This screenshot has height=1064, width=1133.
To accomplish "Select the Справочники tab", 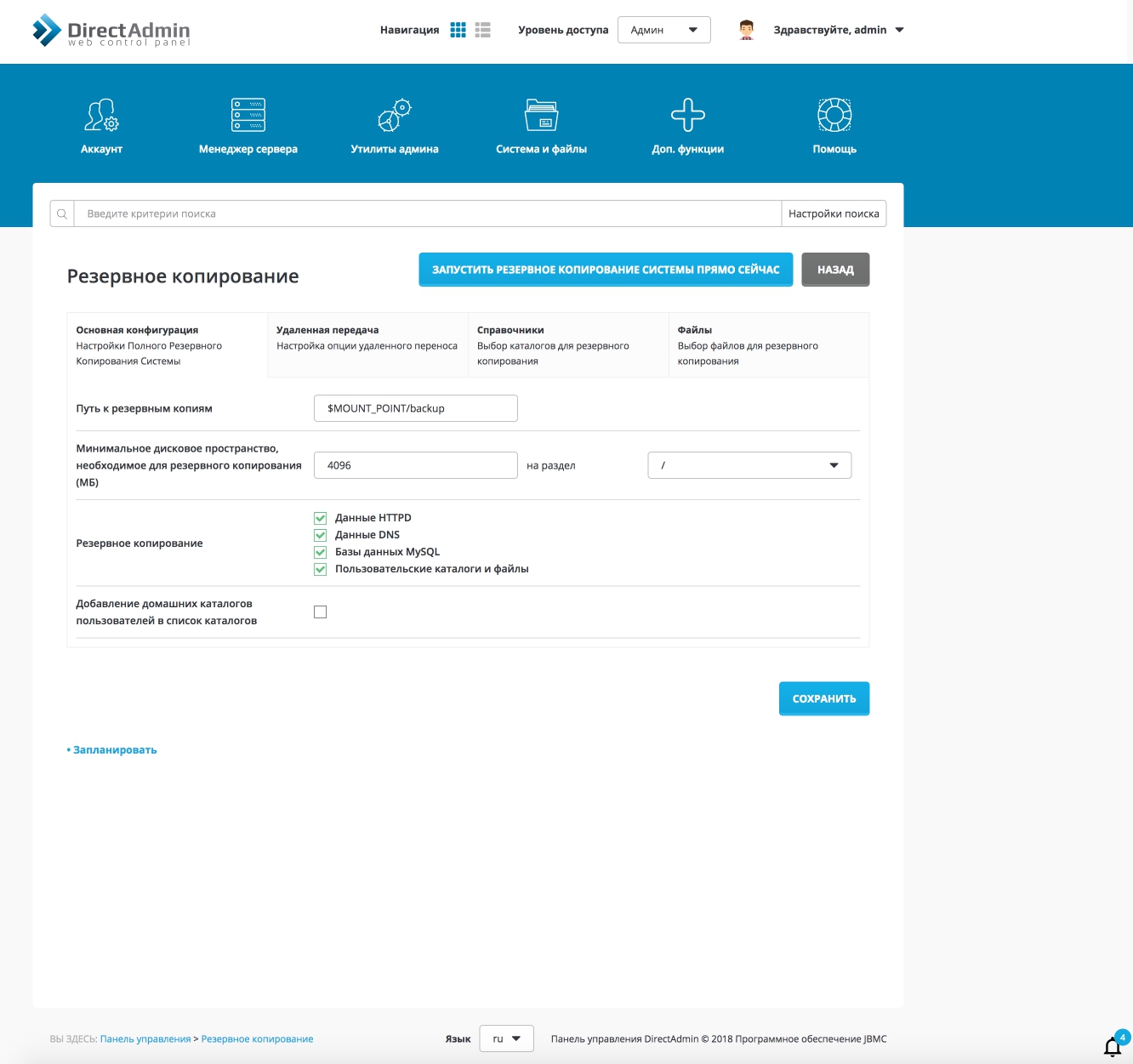I will pos(567,344).
